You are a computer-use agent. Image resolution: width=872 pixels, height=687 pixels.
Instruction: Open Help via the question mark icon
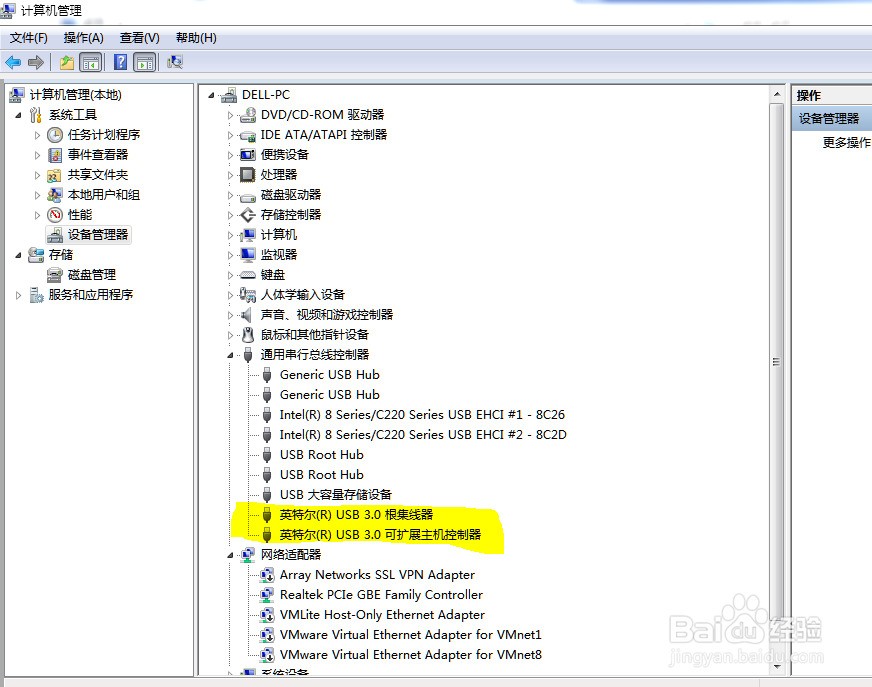pyautogui.click(x=120, y=62)
